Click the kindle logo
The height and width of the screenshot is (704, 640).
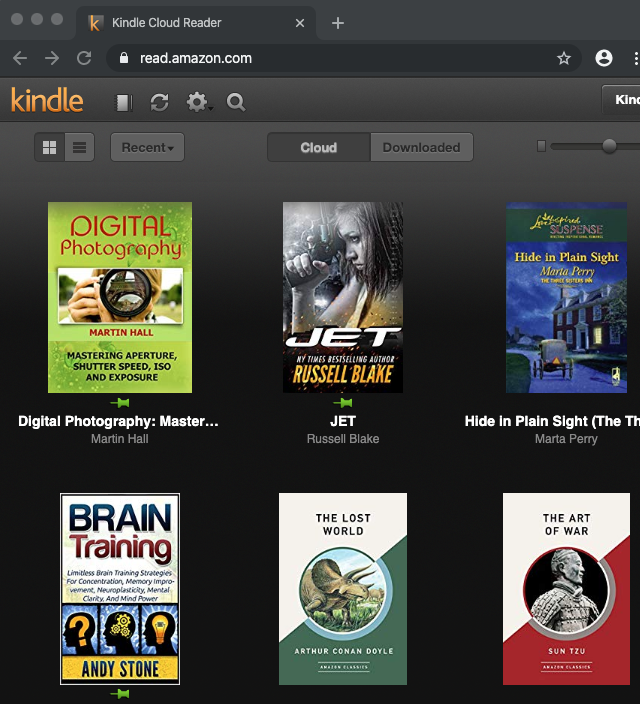click(x=47, y=101)
